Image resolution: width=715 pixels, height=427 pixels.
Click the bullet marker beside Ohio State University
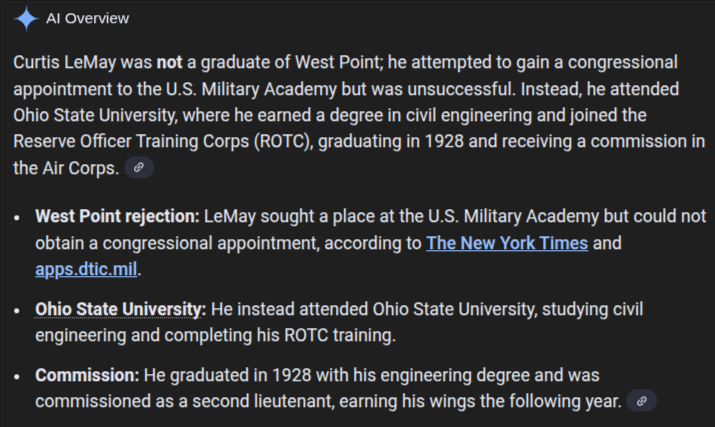click(18, 309)
